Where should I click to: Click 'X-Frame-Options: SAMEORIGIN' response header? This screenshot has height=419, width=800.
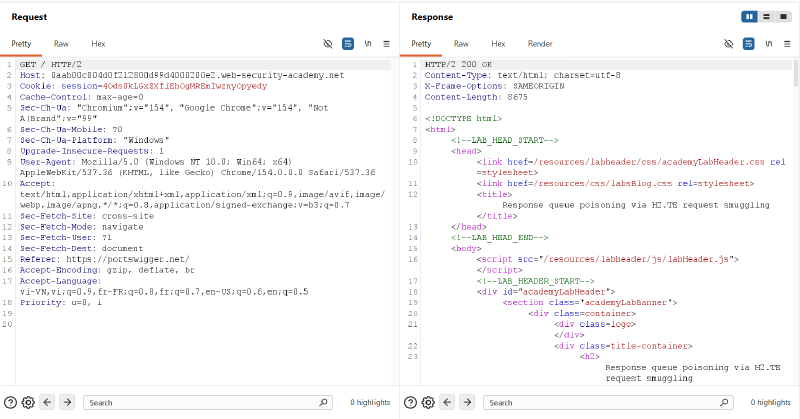[494, 86]
